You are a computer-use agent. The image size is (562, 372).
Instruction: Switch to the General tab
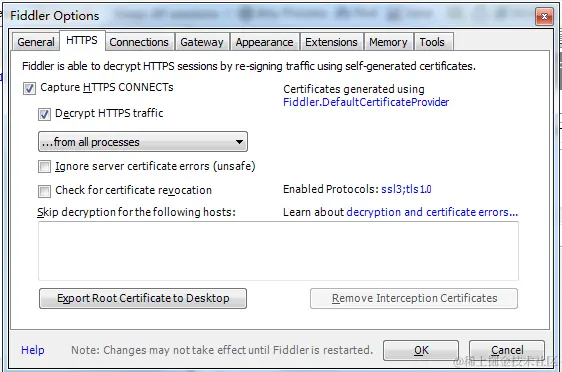(36, 42)
